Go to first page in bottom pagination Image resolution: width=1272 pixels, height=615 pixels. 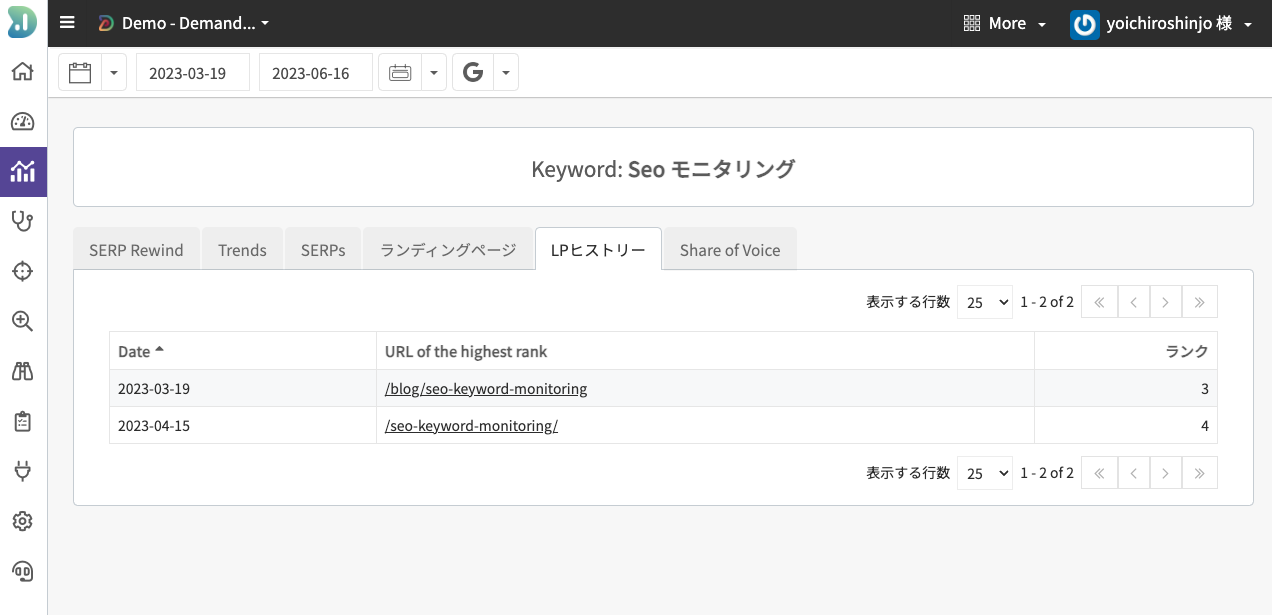[1099, 473]
